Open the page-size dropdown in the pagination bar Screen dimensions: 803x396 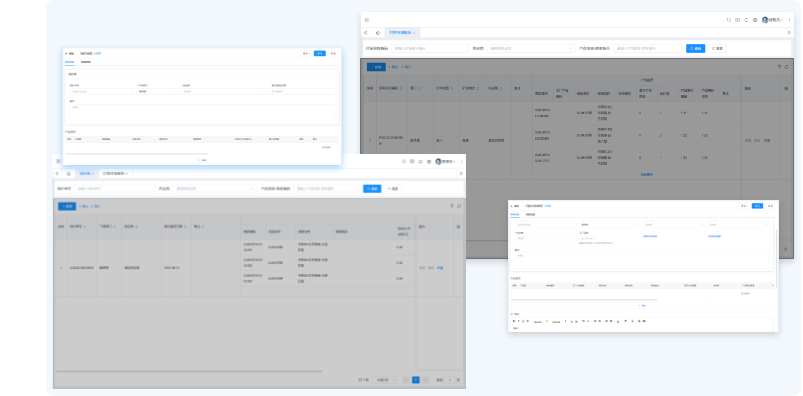tap(385, 380)
